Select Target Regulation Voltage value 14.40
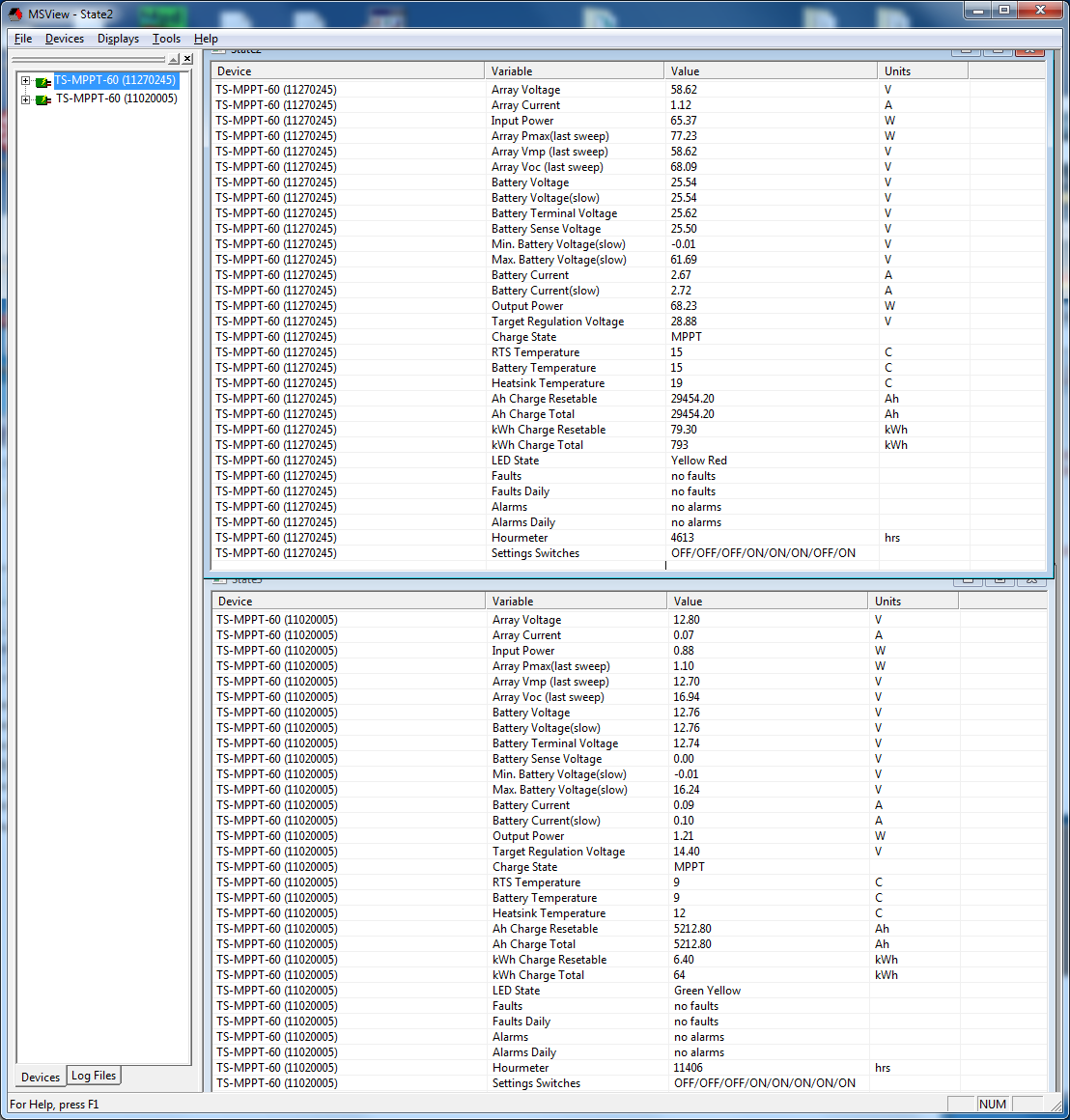Image resolution: width=1070 pixels, height=1120 pixels. click(x=687, y=852)
